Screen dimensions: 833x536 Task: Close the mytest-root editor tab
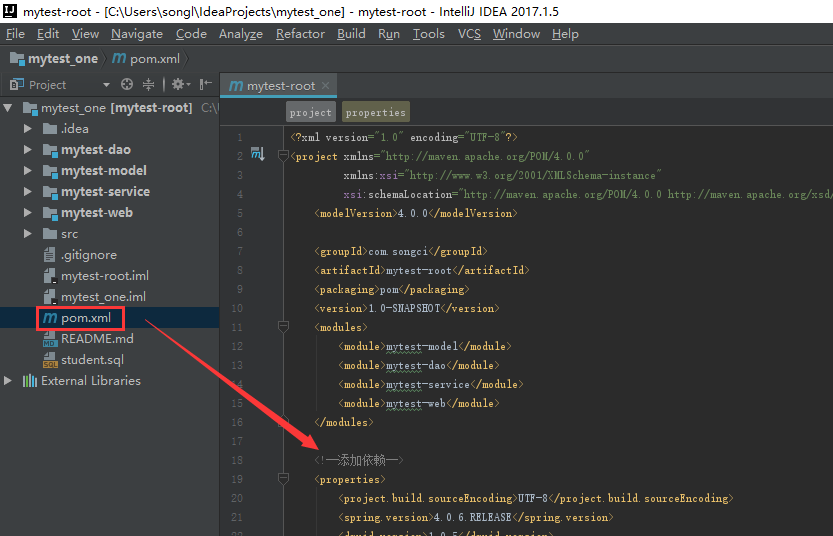point(326,86)
